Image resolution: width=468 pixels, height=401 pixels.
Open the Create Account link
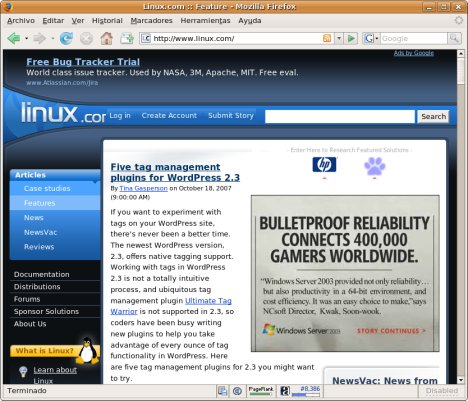coord(169,115)
